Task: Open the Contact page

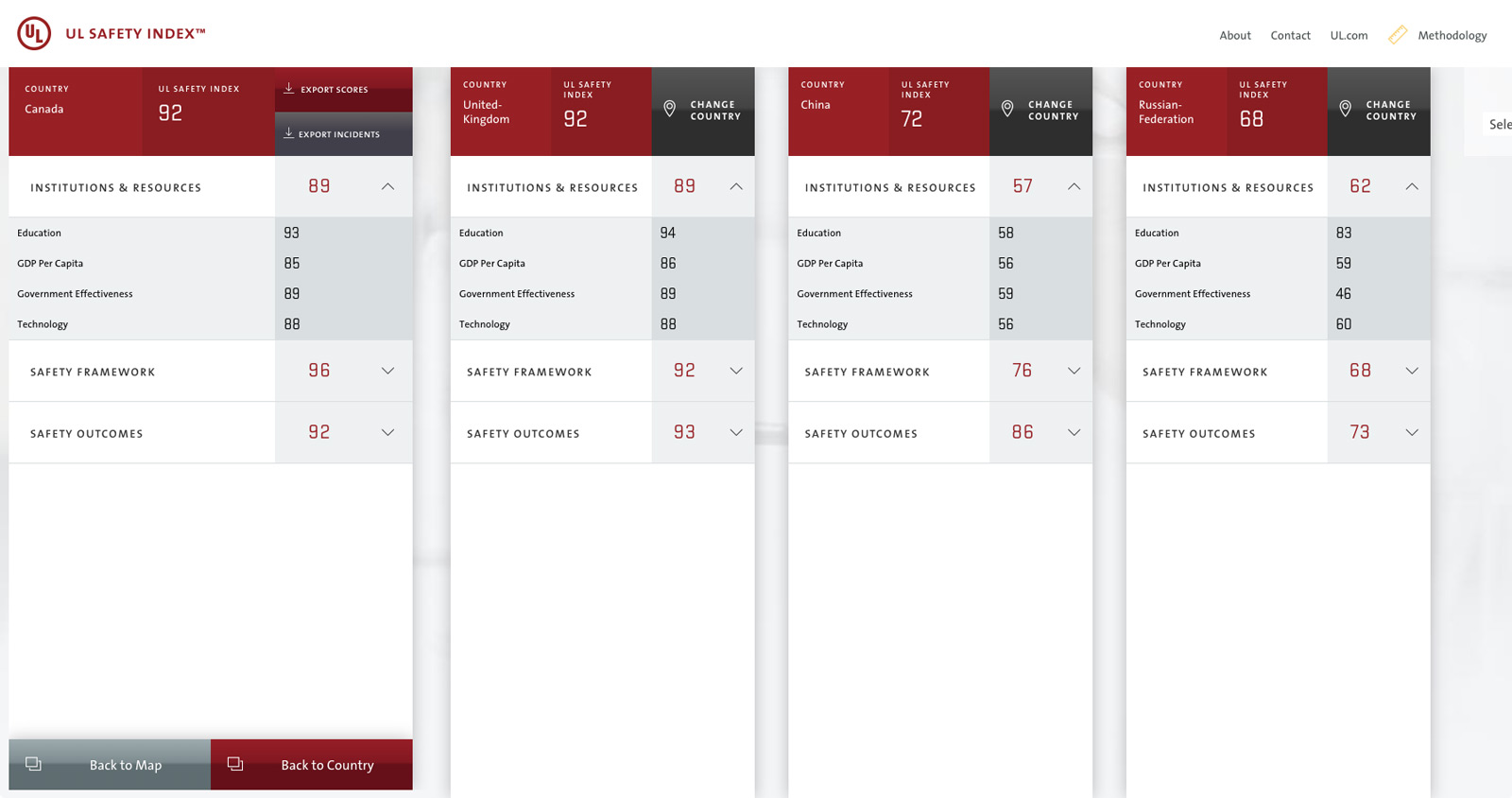Action: click(x=1290, y=36)
